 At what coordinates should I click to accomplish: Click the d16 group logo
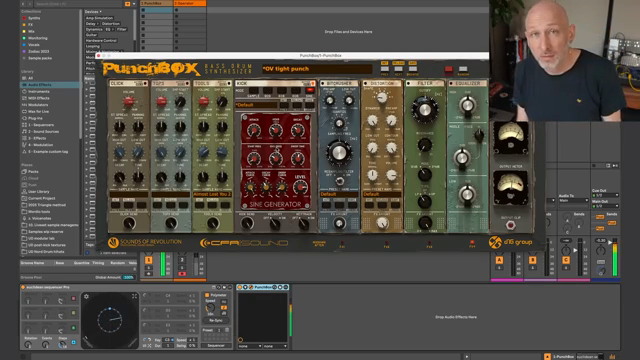point(511,242)
